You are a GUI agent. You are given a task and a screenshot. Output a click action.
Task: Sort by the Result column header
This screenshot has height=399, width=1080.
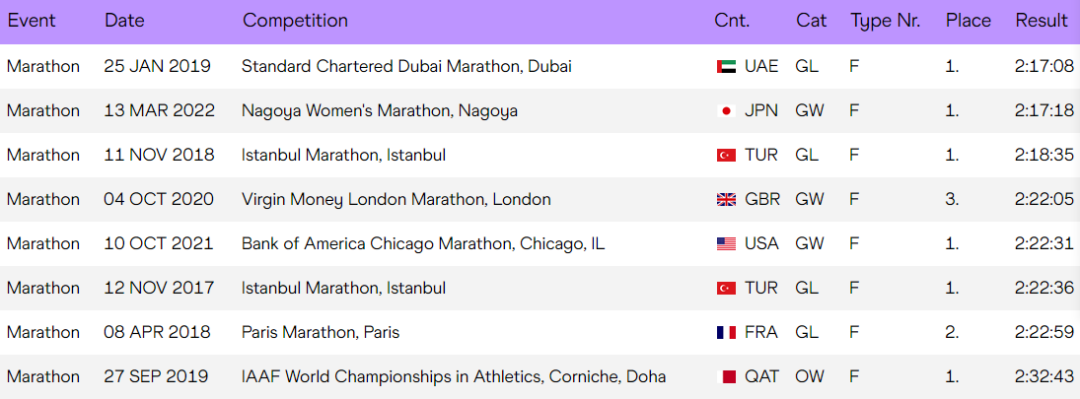[1041, 21]
